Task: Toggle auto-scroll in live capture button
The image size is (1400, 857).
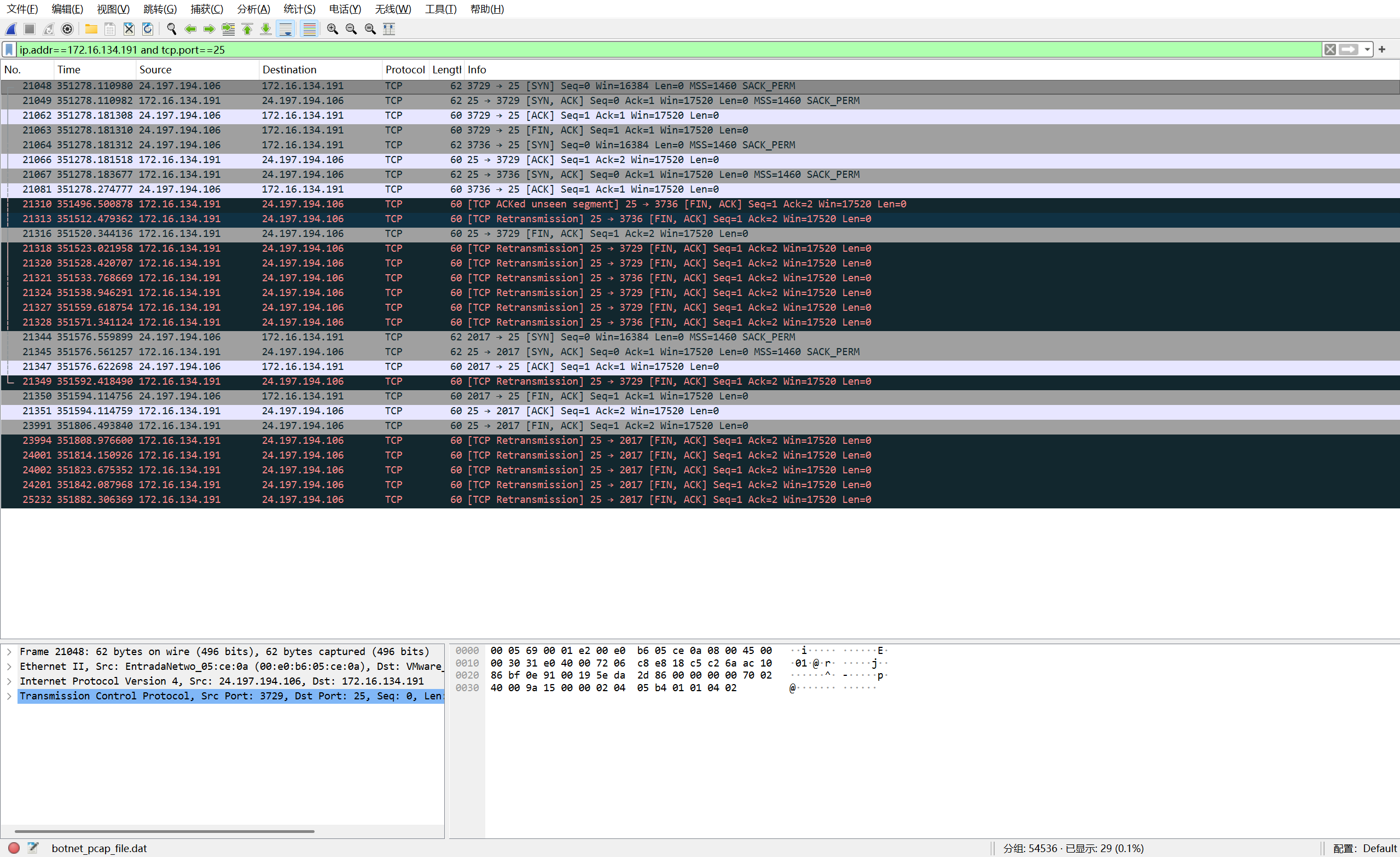Action: point(286,29)
